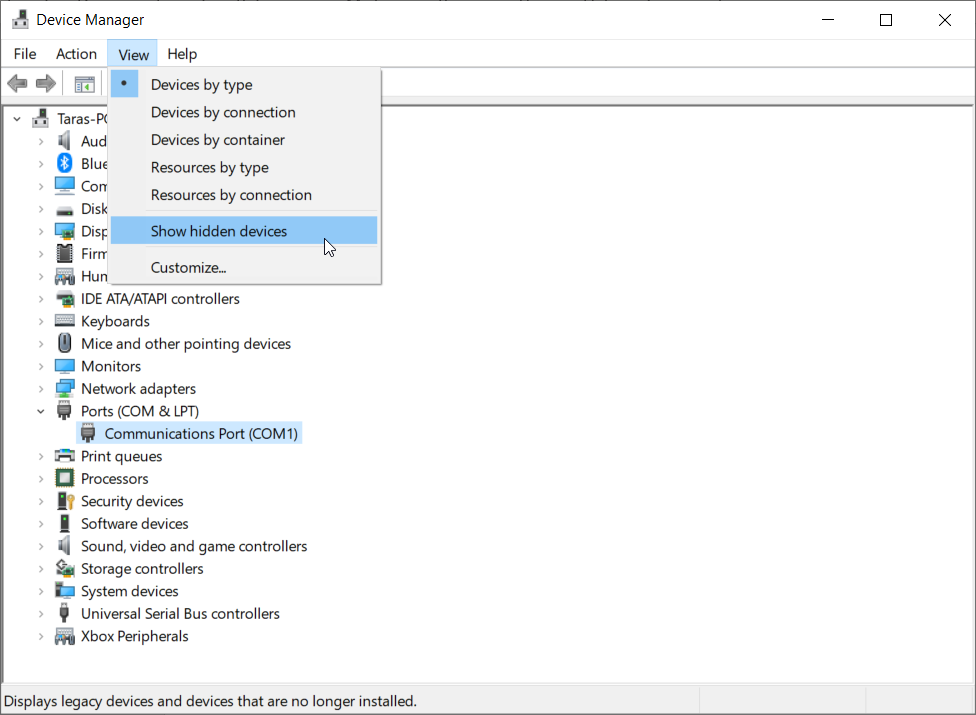Screen dimensions: 976x715
Task: Expand the Monitors node
Action: [x=41, y=366]
